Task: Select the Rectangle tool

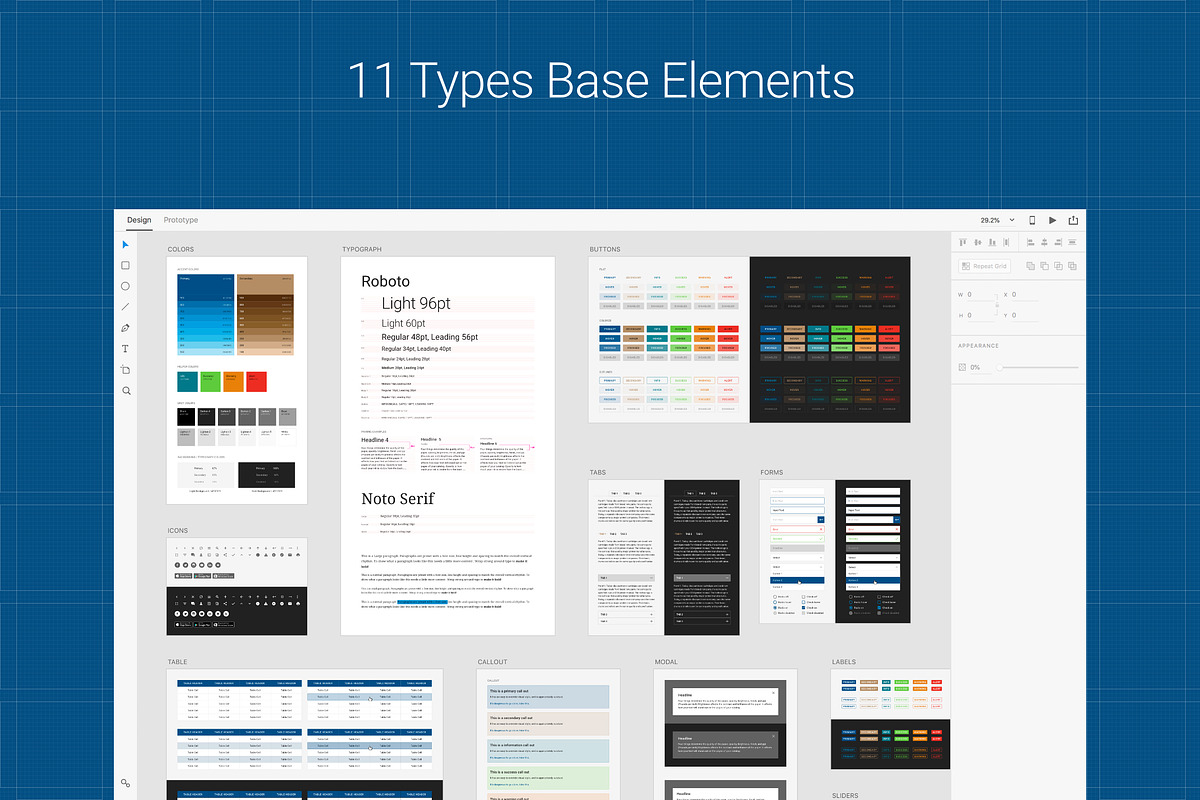Action: click(x=126, y=266)
